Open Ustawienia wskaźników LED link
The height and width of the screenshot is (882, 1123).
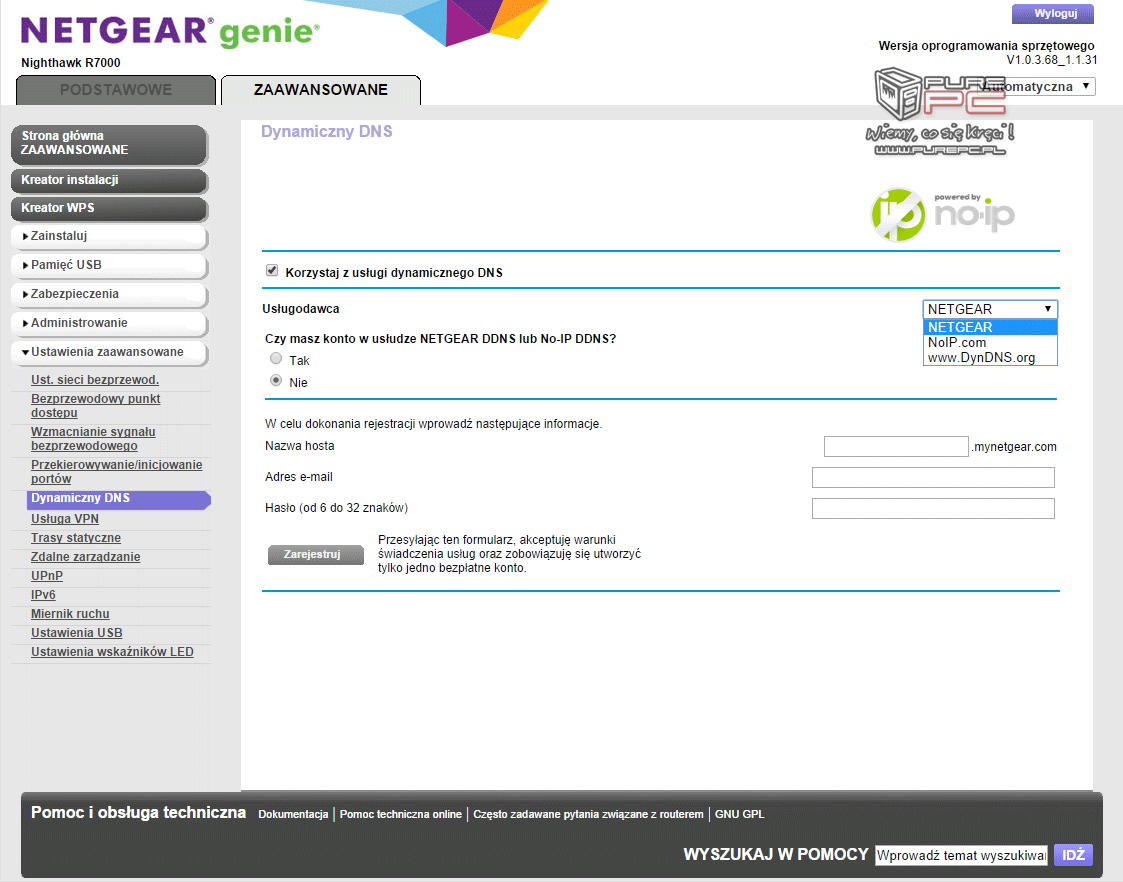112,652
